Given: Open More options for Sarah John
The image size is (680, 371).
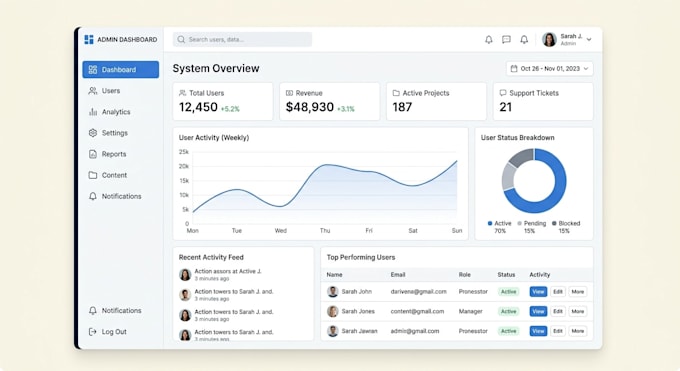Looking at the screenshot, I should 578,292.
